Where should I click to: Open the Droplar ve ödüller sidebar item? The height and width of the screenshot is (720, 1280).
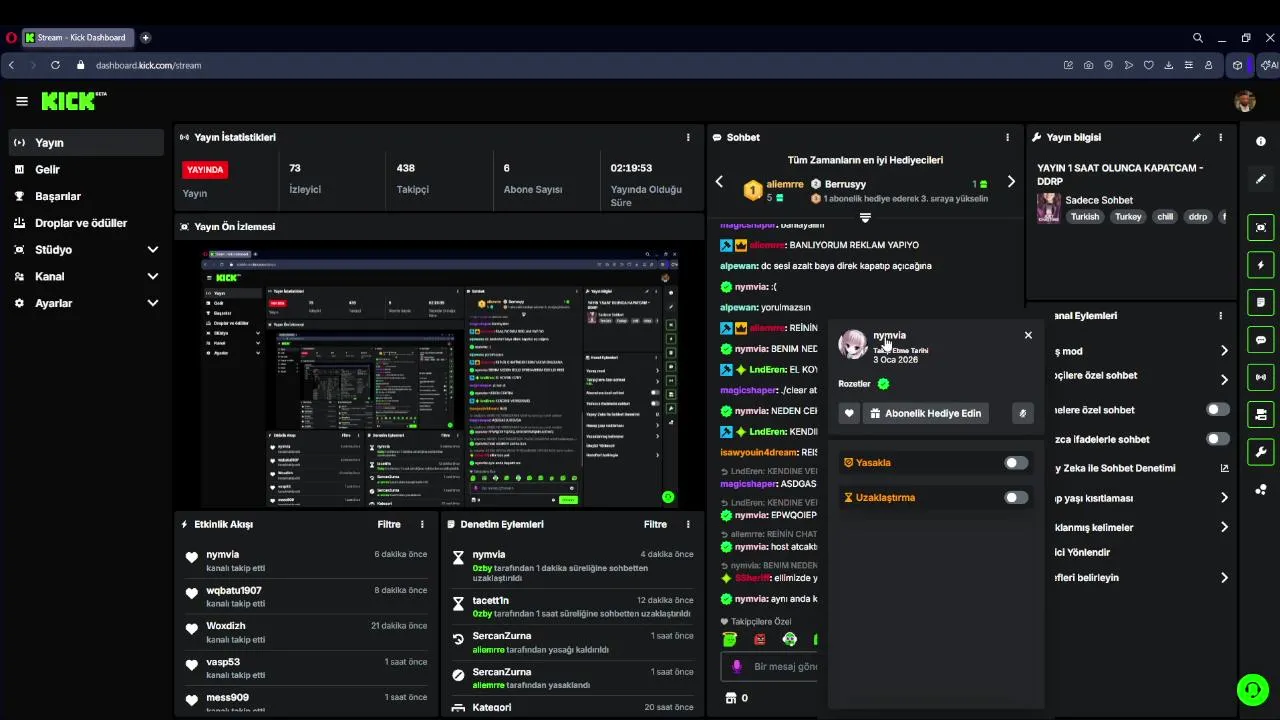click(86, 223)
